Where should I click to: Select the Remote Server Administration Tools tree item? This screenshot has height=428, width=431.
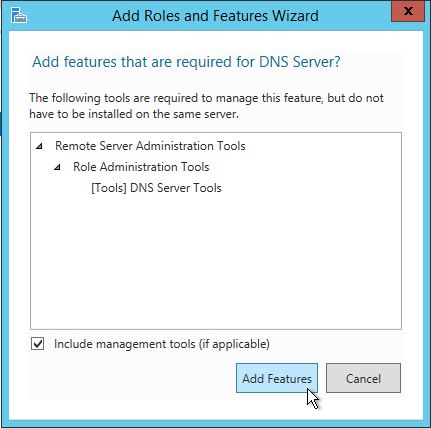coord(150,146)
